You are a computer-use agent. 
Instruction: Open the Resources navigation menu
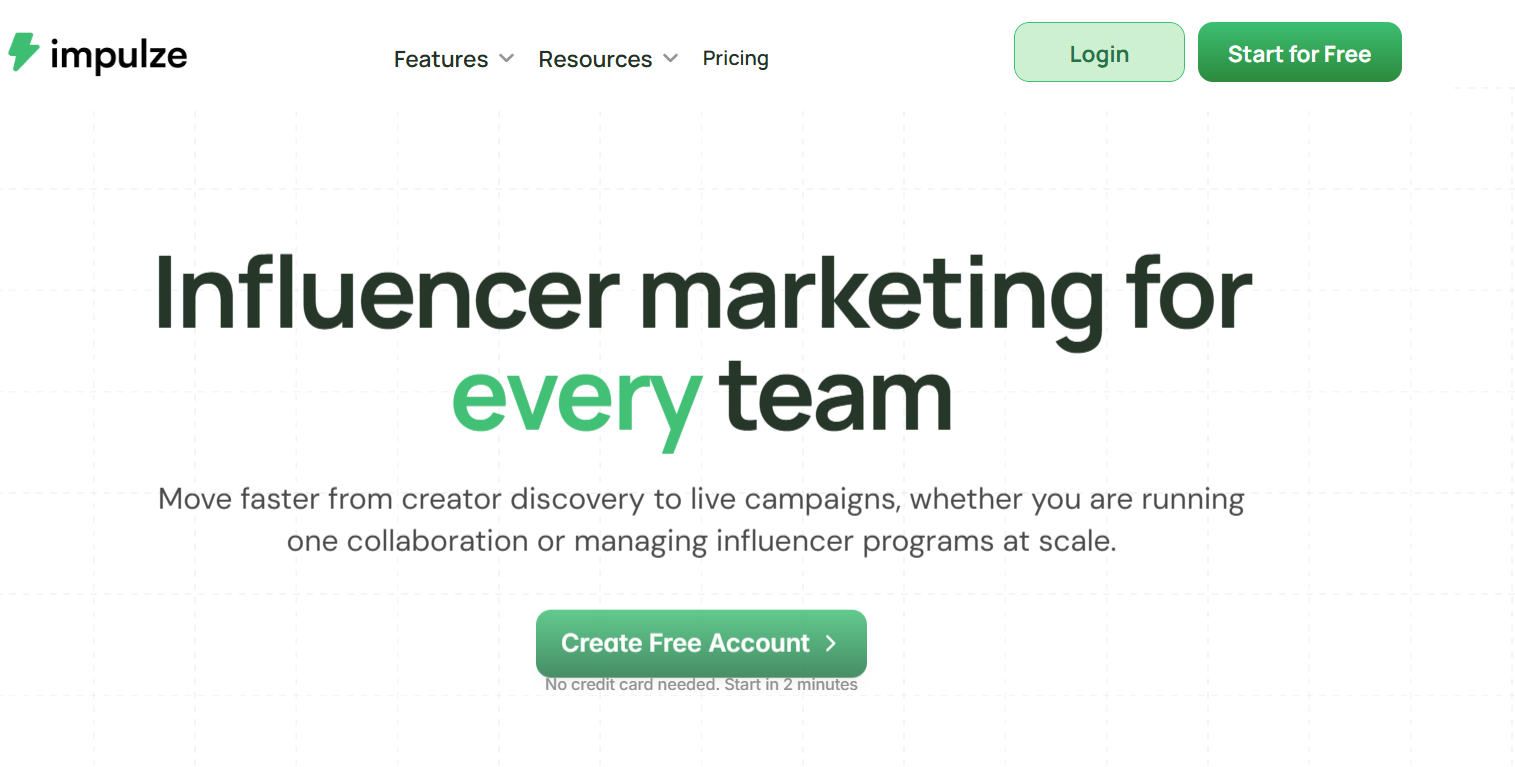595,59
